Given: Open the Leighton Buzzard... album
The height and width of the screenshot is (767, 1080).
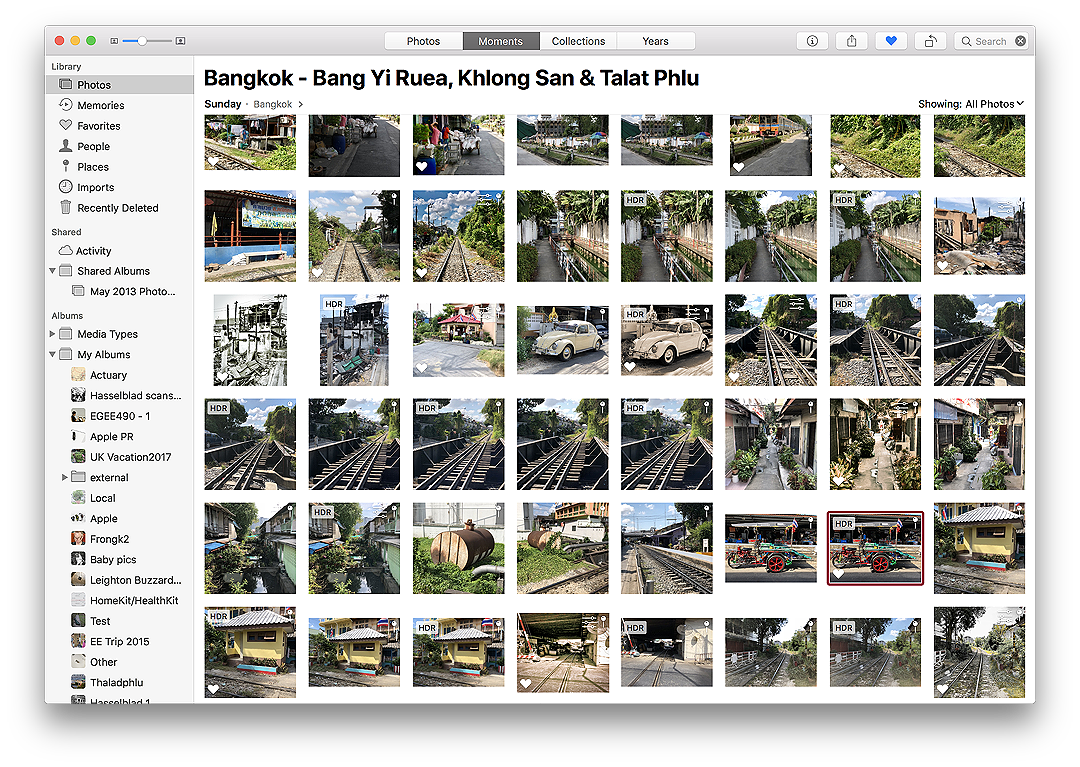Looking at the screenshot, I should coord(120,580).
